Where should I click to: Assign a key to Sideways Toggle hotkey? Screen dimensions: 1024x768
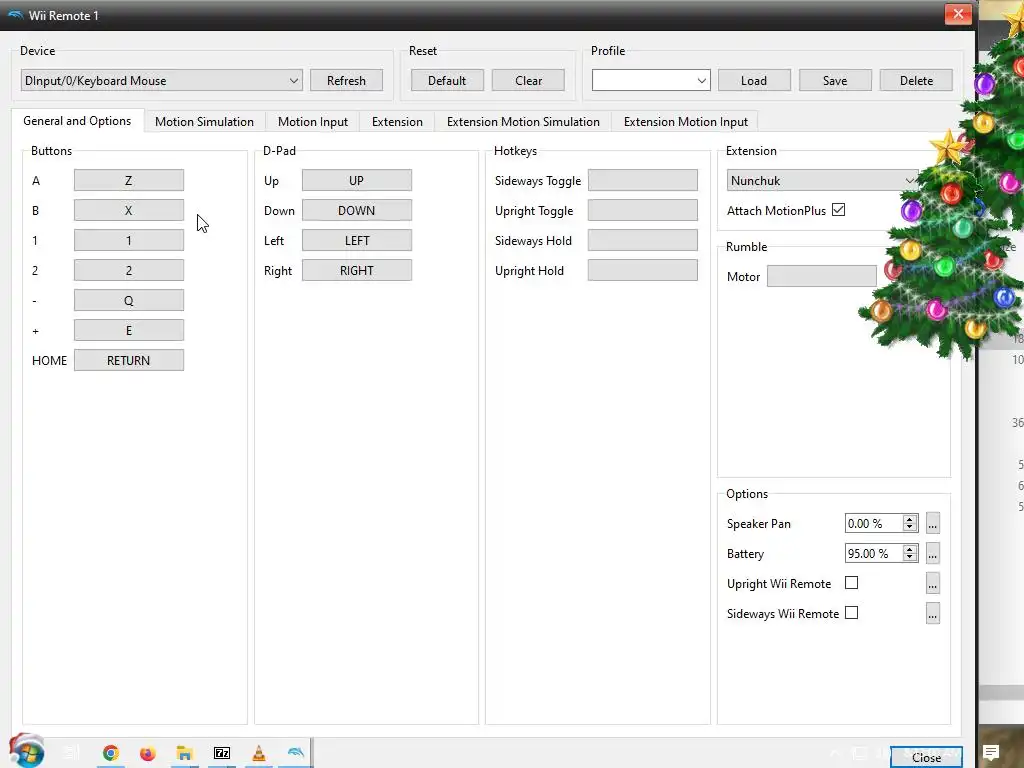tap(643, 180)
